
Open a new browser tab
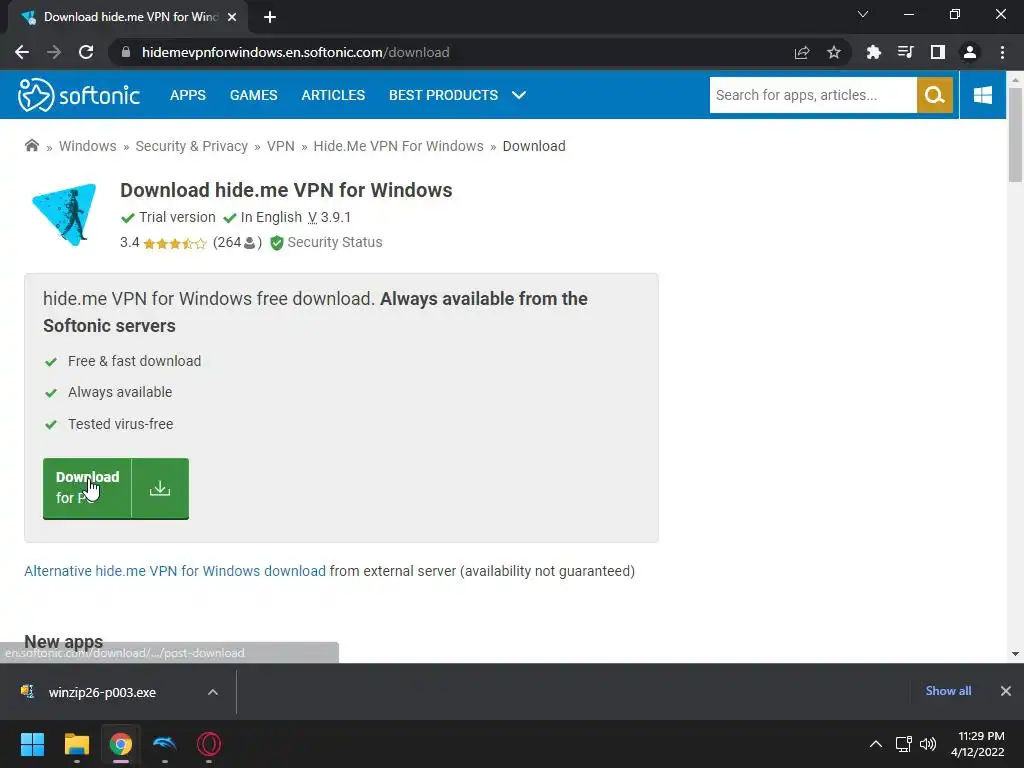coord(270,17)
